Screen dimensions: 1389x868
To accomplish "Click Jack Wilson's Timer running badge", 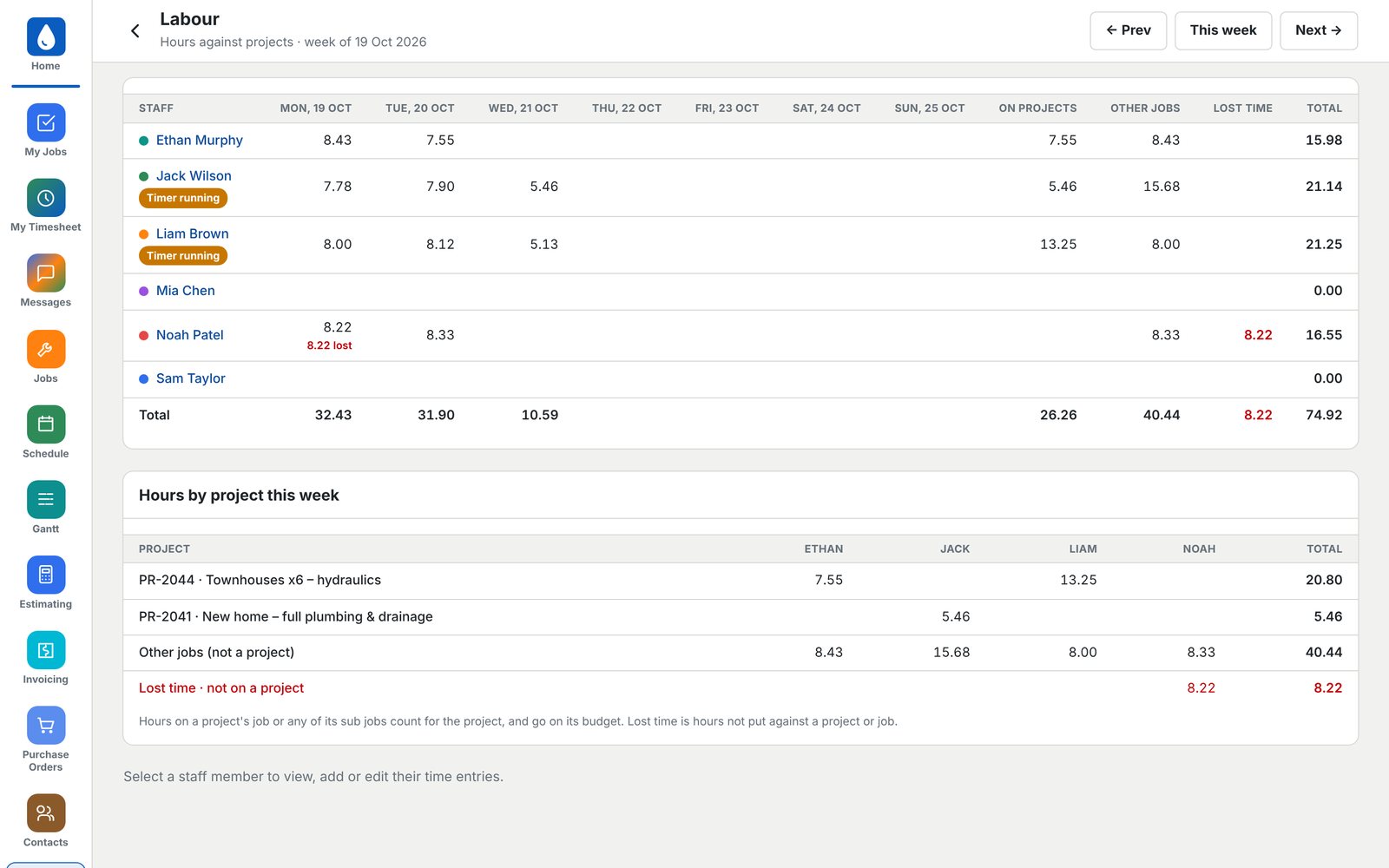I will tap(183, 199).
